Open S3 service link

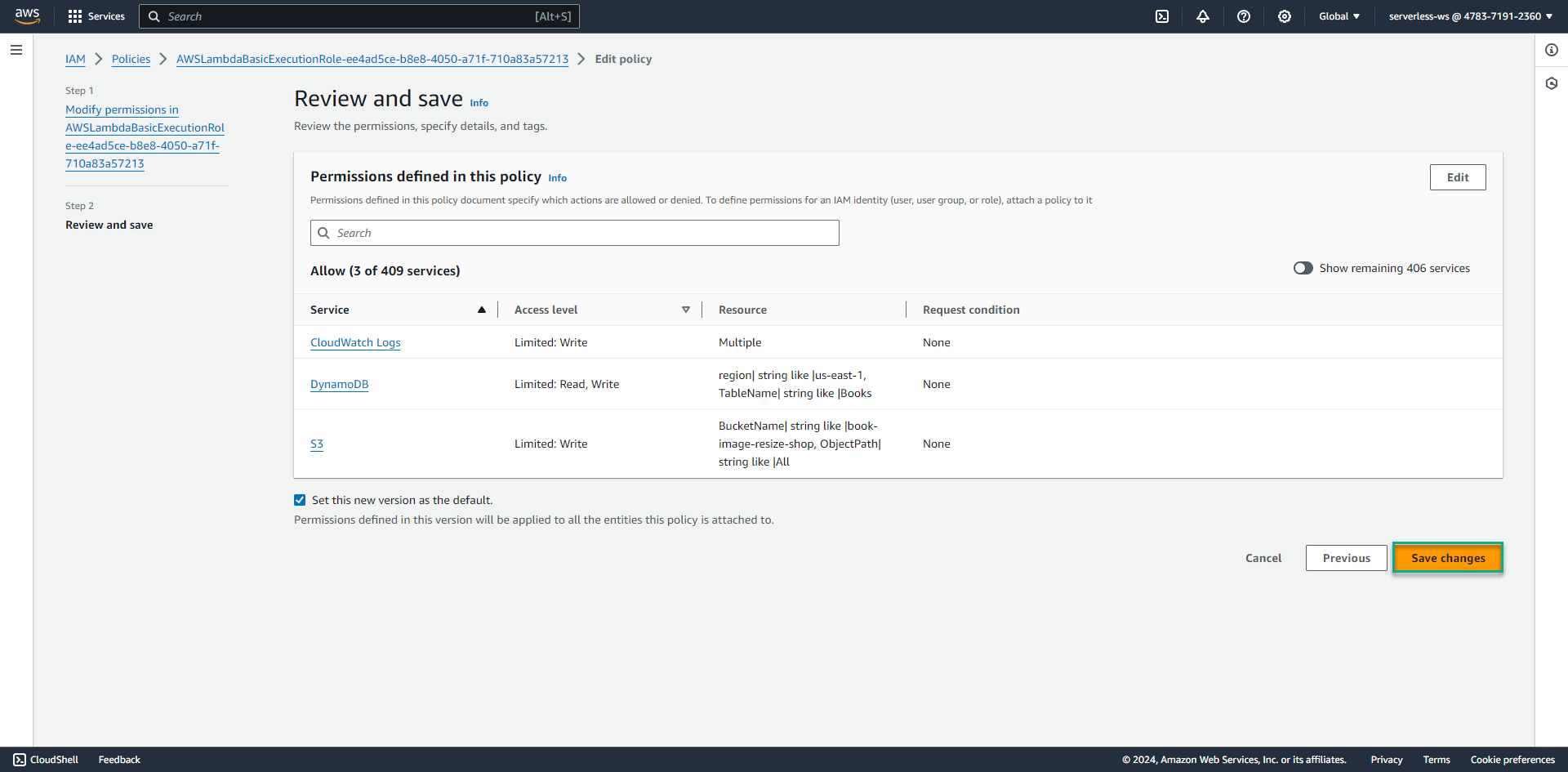317,444
